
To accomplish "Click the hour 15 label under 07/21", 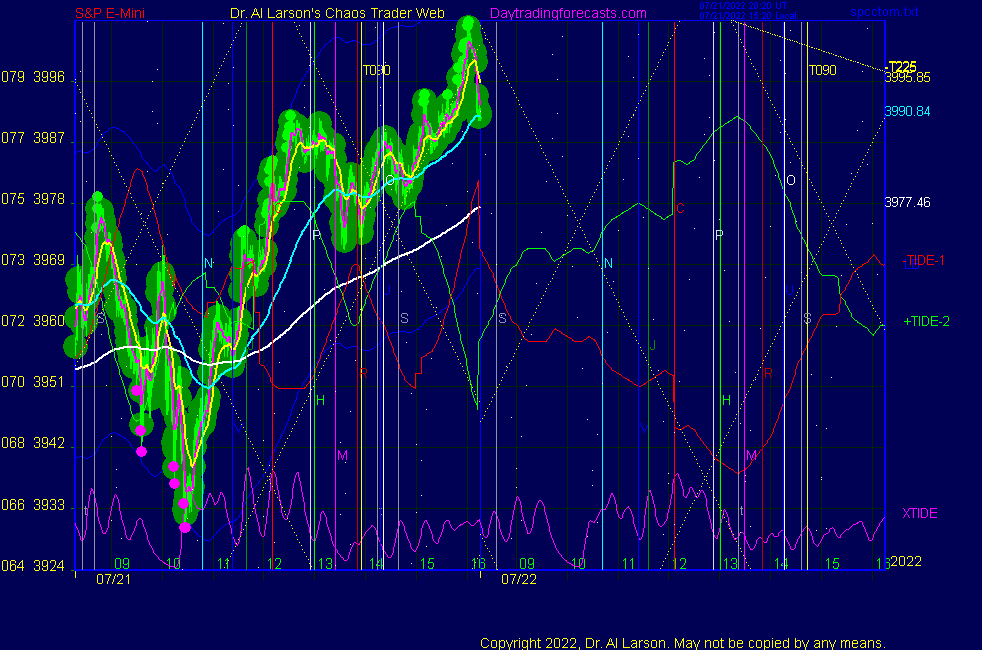I will pos(427,564).
